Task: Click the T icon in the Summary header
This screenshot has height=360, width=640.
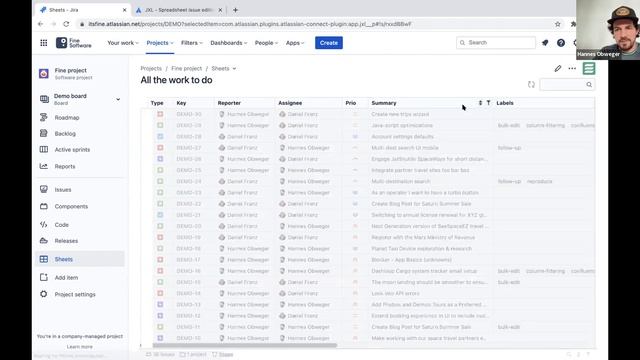Action: pos(488,103)
